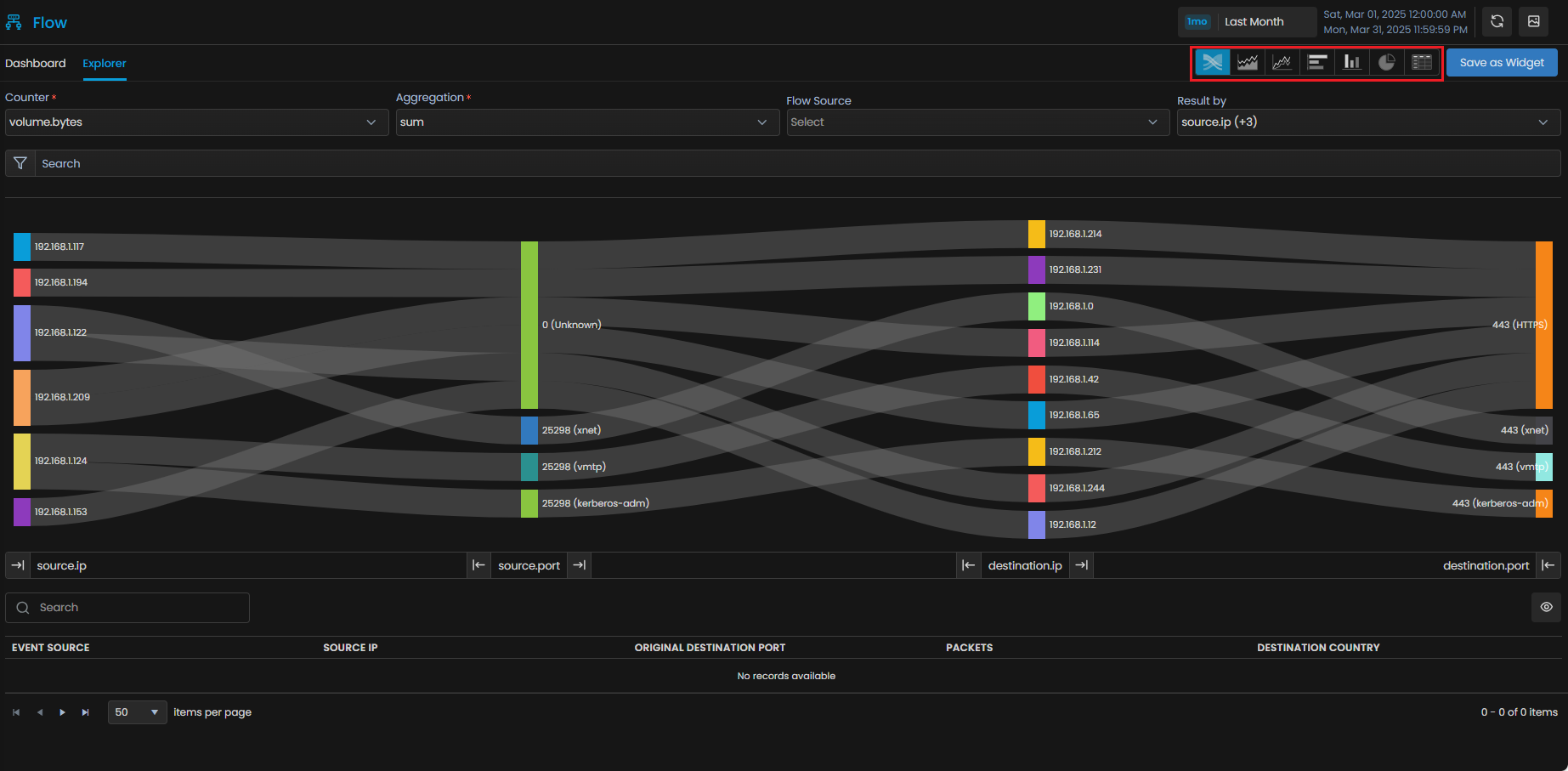1568x771 pixels.
Task: Sort by EVENT SOURCE column header
Action: point(51,648)
